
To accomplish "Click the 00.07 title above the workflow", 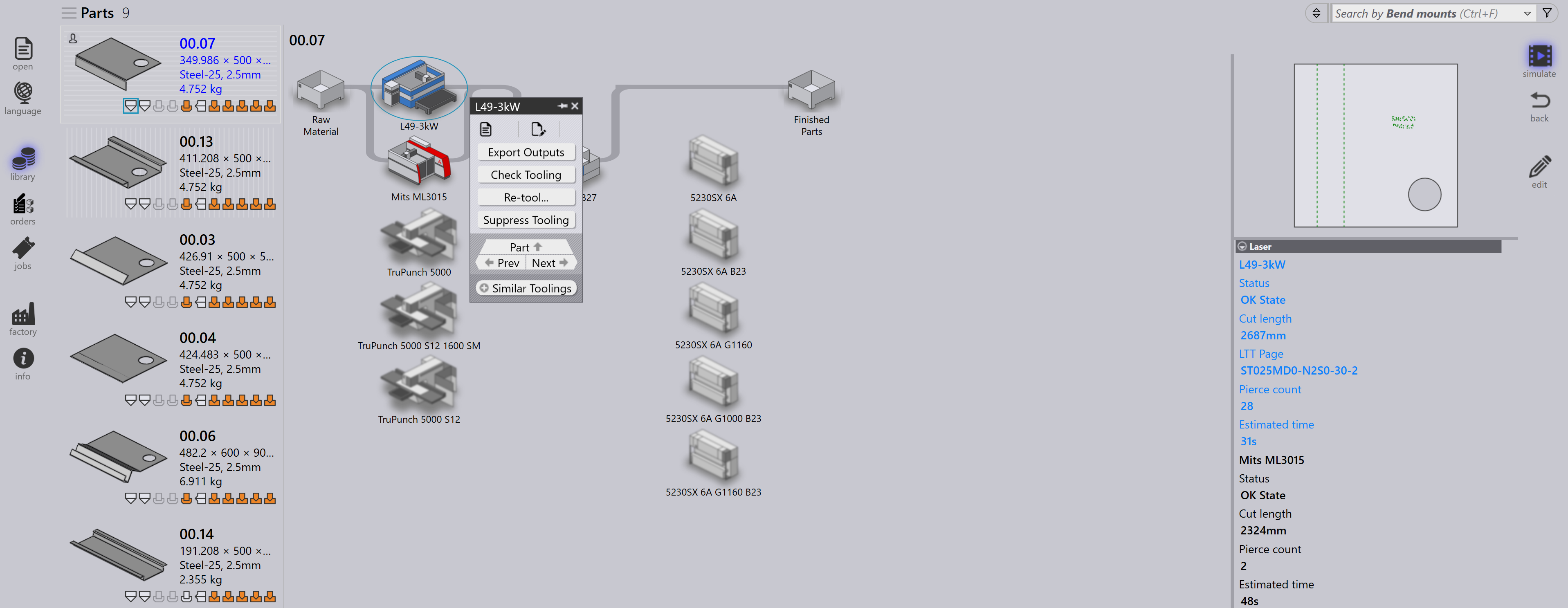I will click(307, 40).
